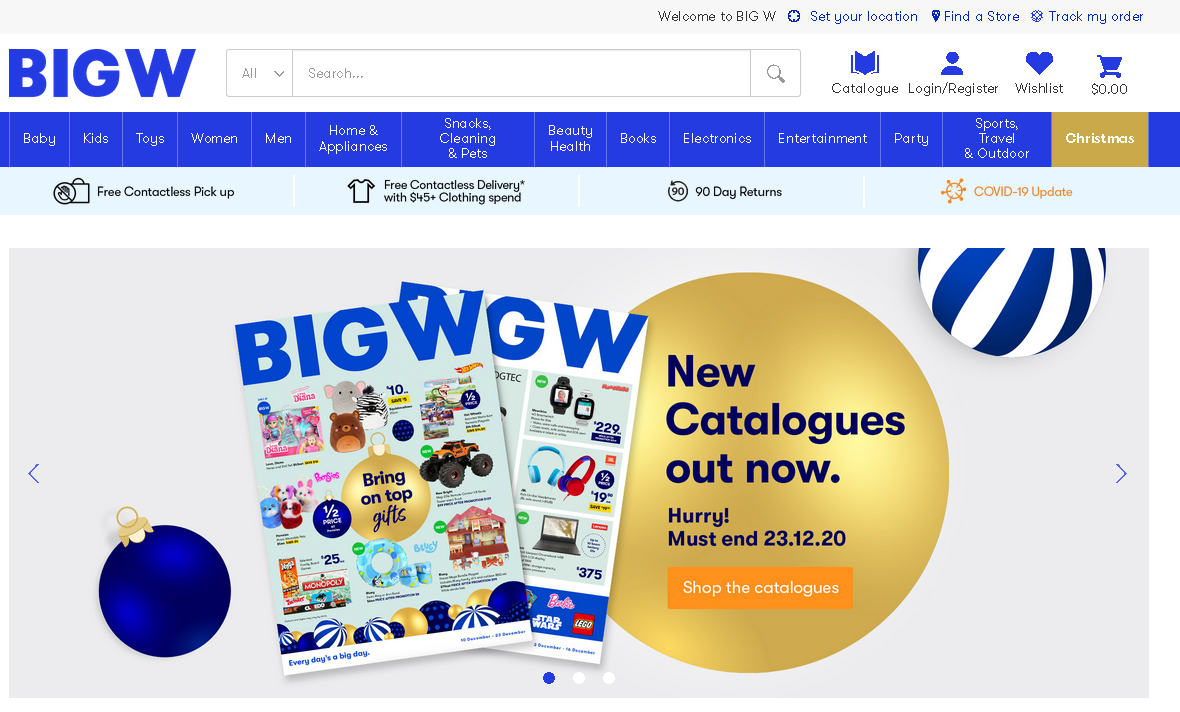The height and width of the screenshot is (712, 1180).
Task: Expand the All category dropdown
Action: point(260,73)
